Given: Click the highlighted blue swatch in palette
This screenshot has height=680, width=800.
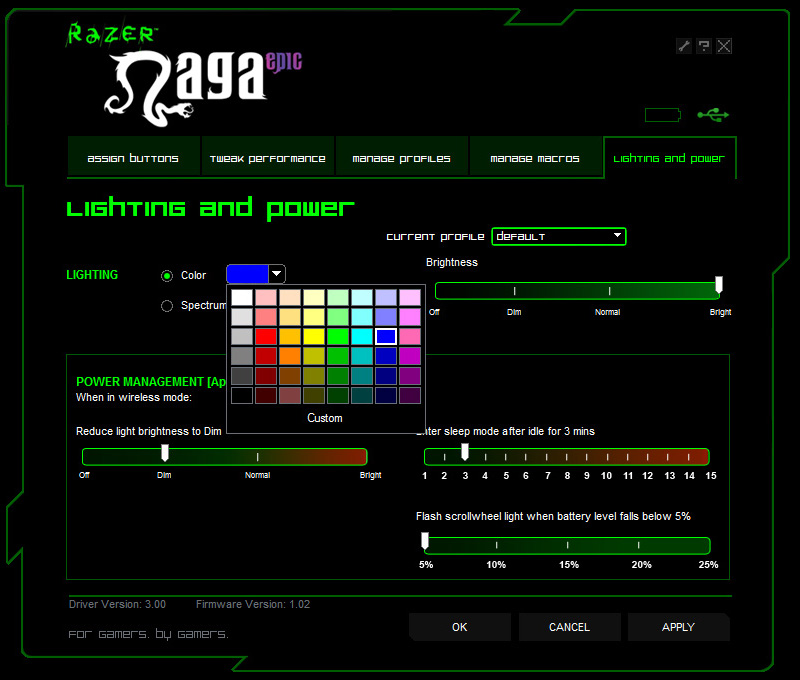Looking at the screenshot, I should (x=386, y=337).
